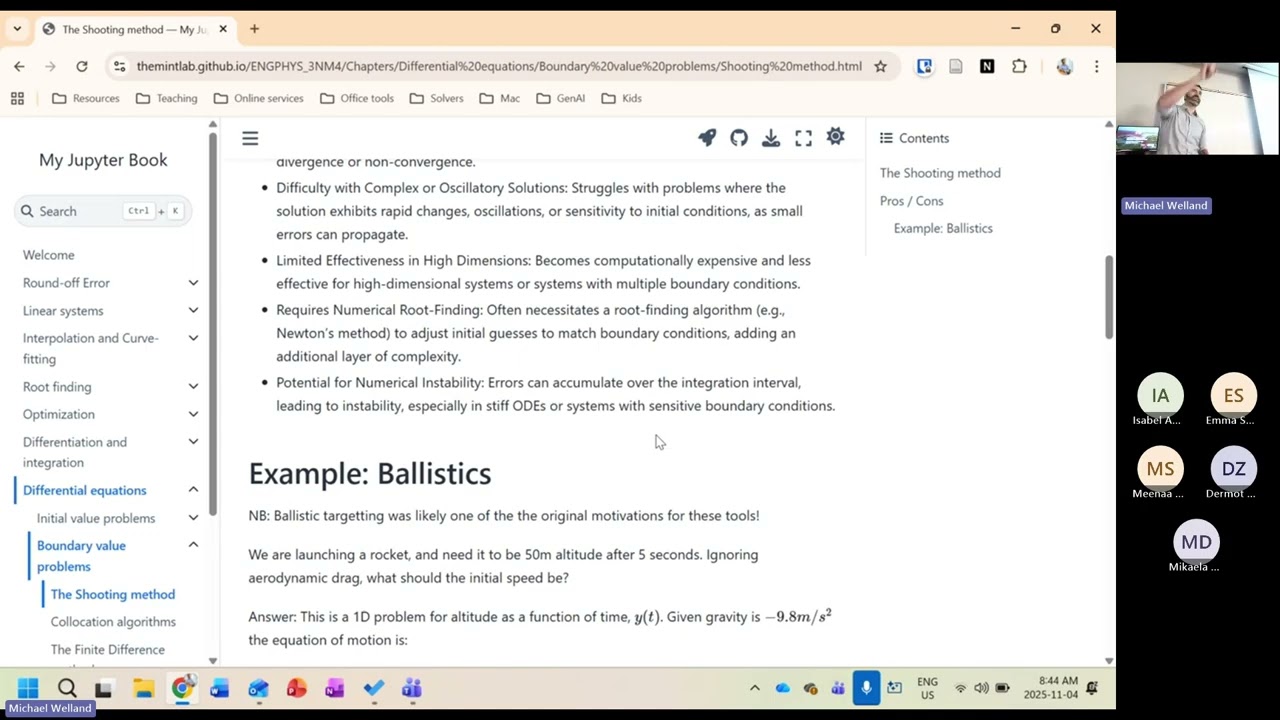Open OneNote from the taskbar
1280x720 pixels.
334,688
